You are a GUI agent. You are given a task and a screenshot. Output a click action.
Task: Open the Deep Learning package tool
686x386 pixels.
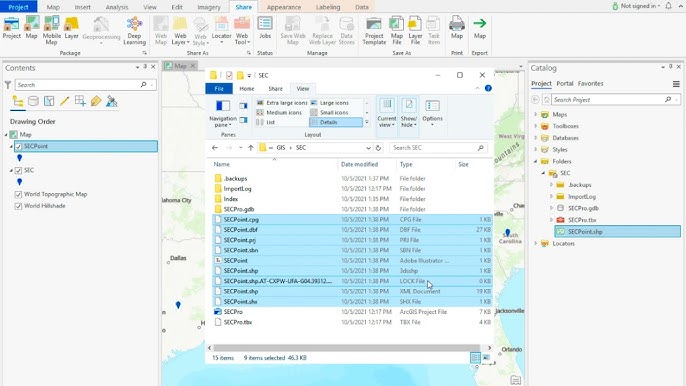point(134,31)
